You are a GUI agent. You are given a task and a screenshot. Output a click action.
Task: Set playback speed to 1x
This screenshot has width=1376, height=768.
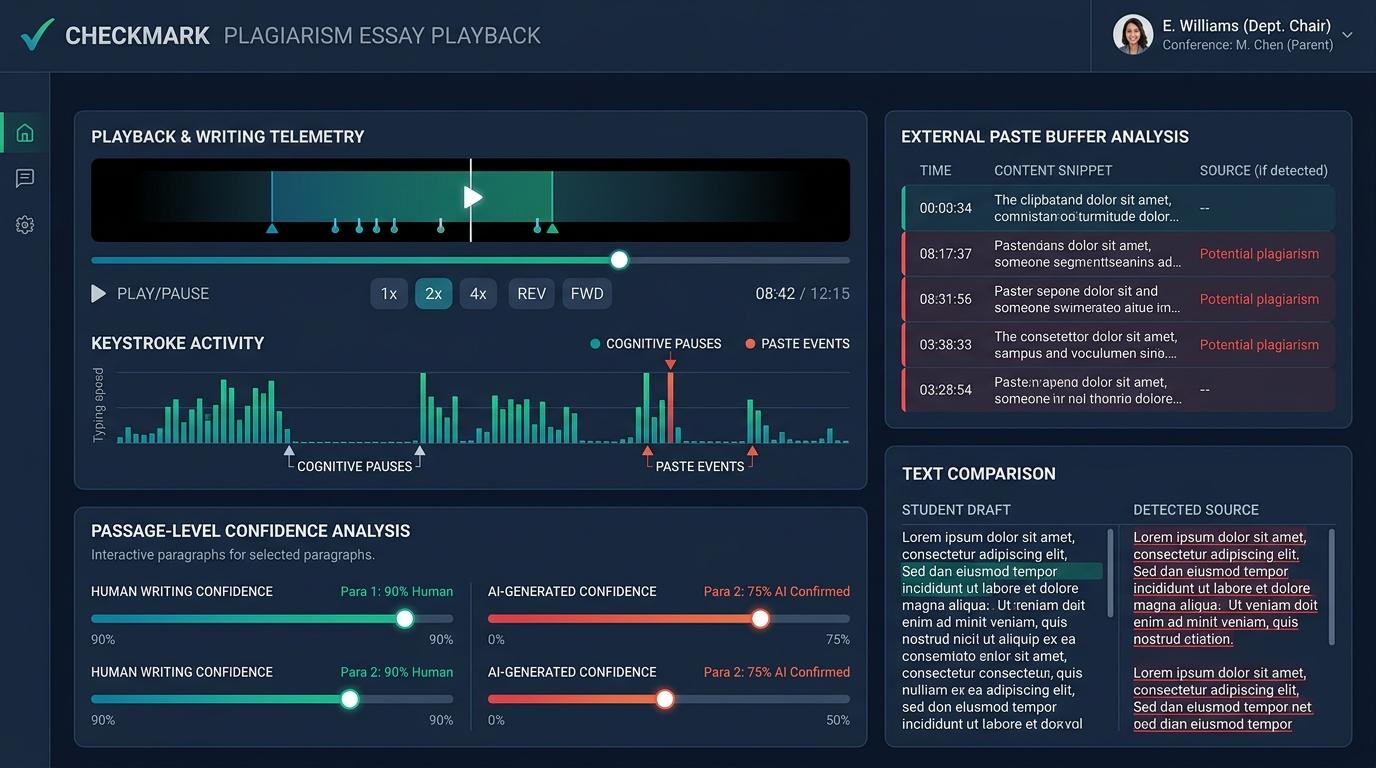pos(389,293)
